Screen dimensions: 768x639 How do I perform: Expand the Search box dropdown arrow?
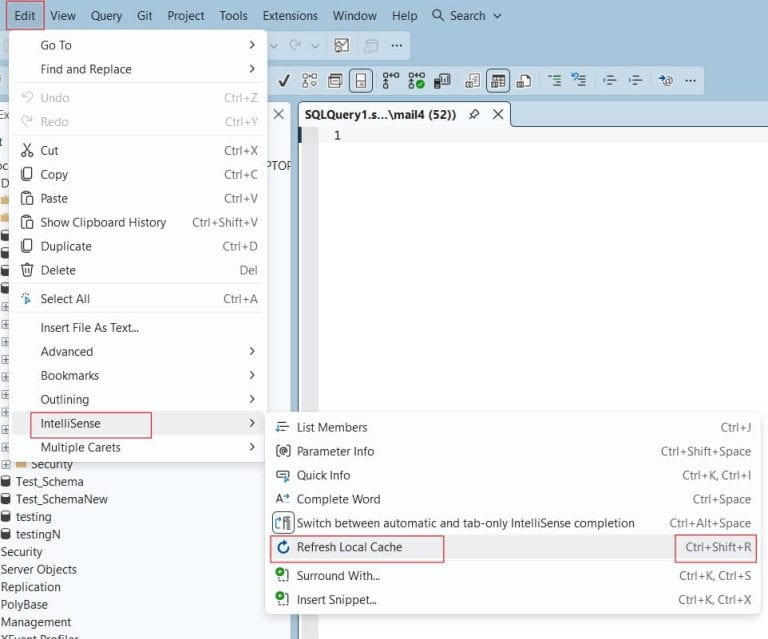coord(497,16)
